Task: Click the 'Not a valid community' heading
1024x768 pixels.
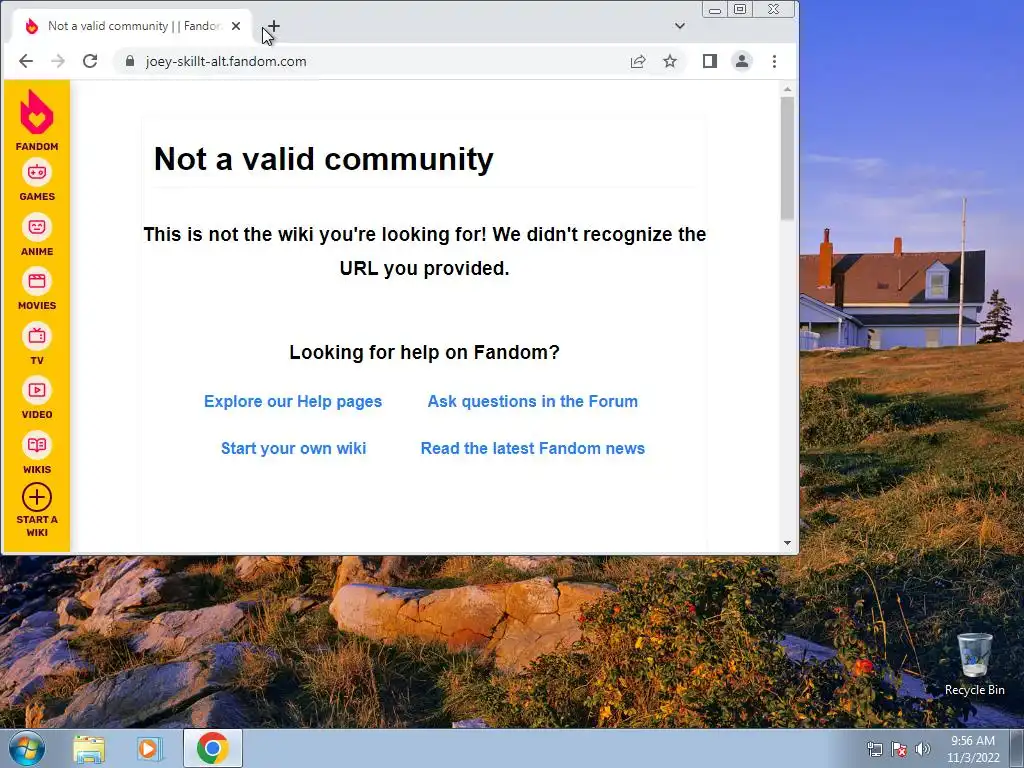Action: [x=323, y=159]
